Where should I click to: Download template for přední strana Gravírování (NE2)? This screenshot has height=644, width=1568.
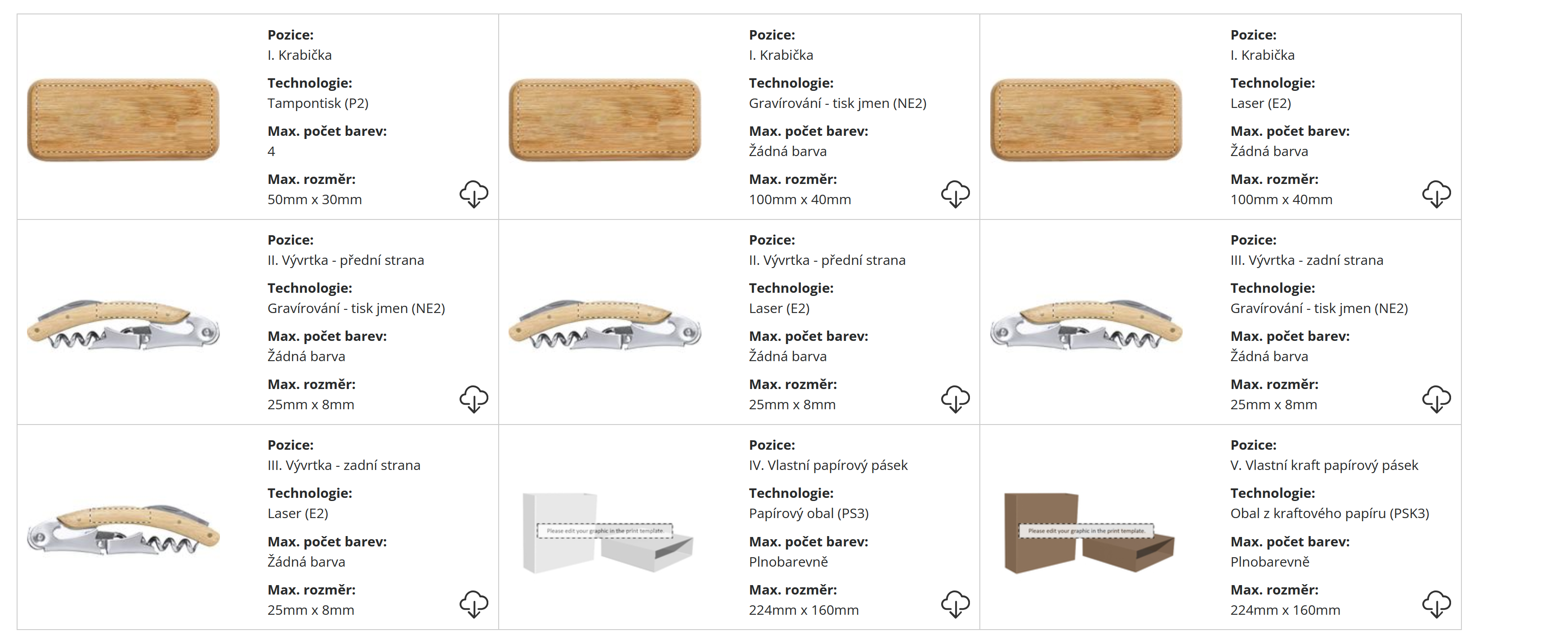coord(474,399)
